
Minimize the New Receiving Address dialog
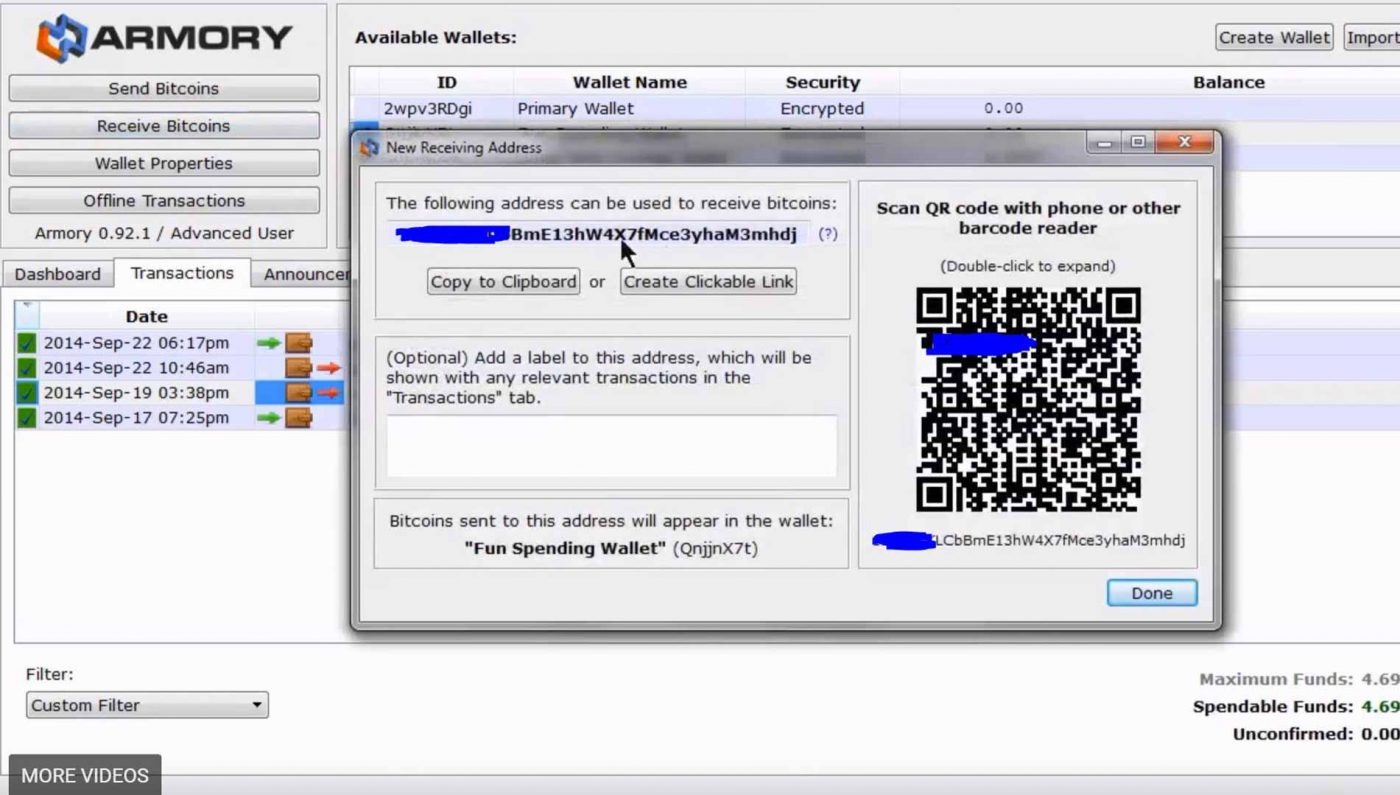click(1105, 143)
